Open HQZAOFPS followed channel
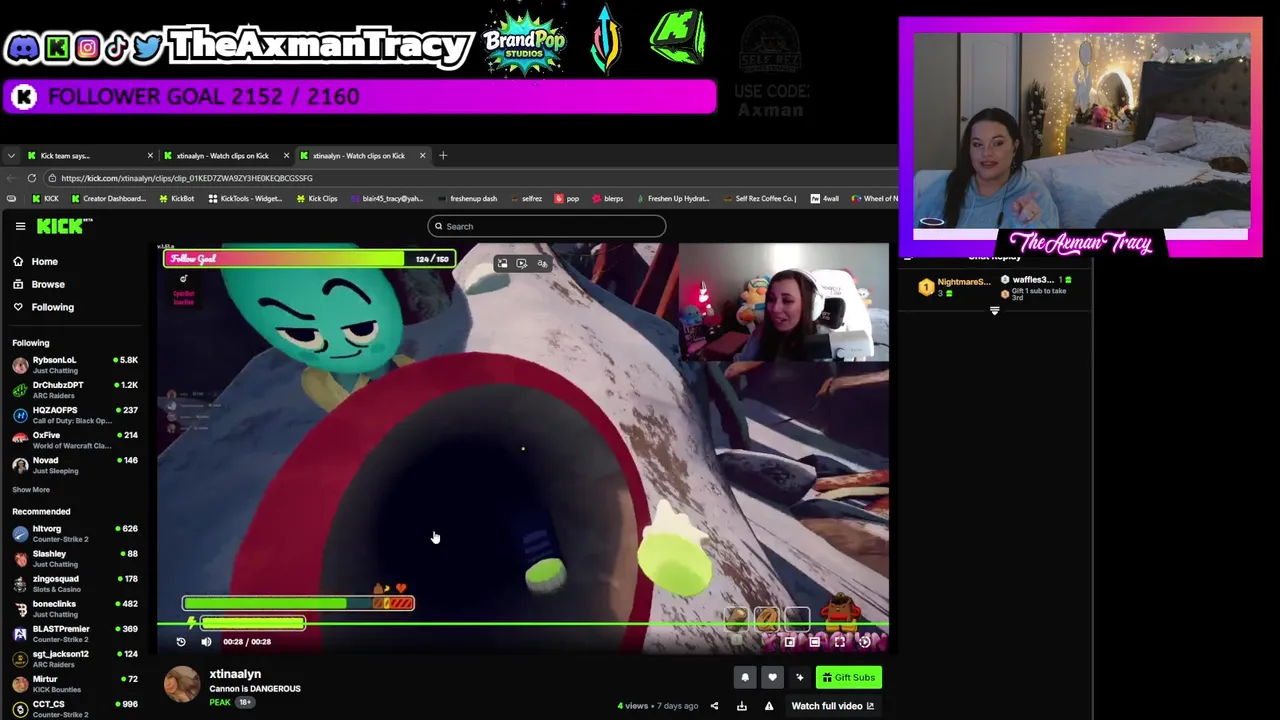This screenshot has width=1280, height=720. click(75, 415)
